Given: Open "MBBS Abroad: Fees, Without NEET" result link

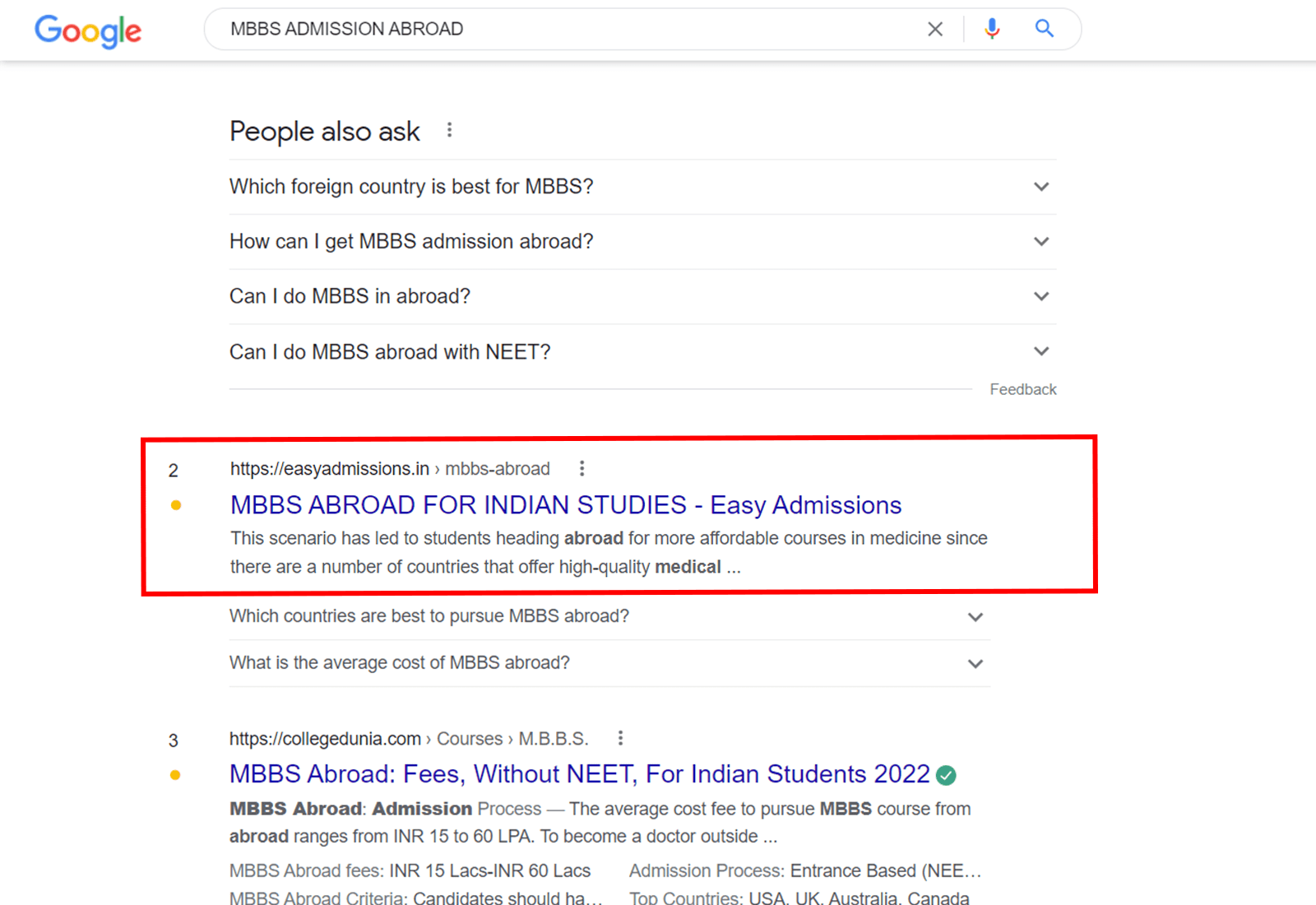Looking at the screenshot, I should click(x=579, y=774).
